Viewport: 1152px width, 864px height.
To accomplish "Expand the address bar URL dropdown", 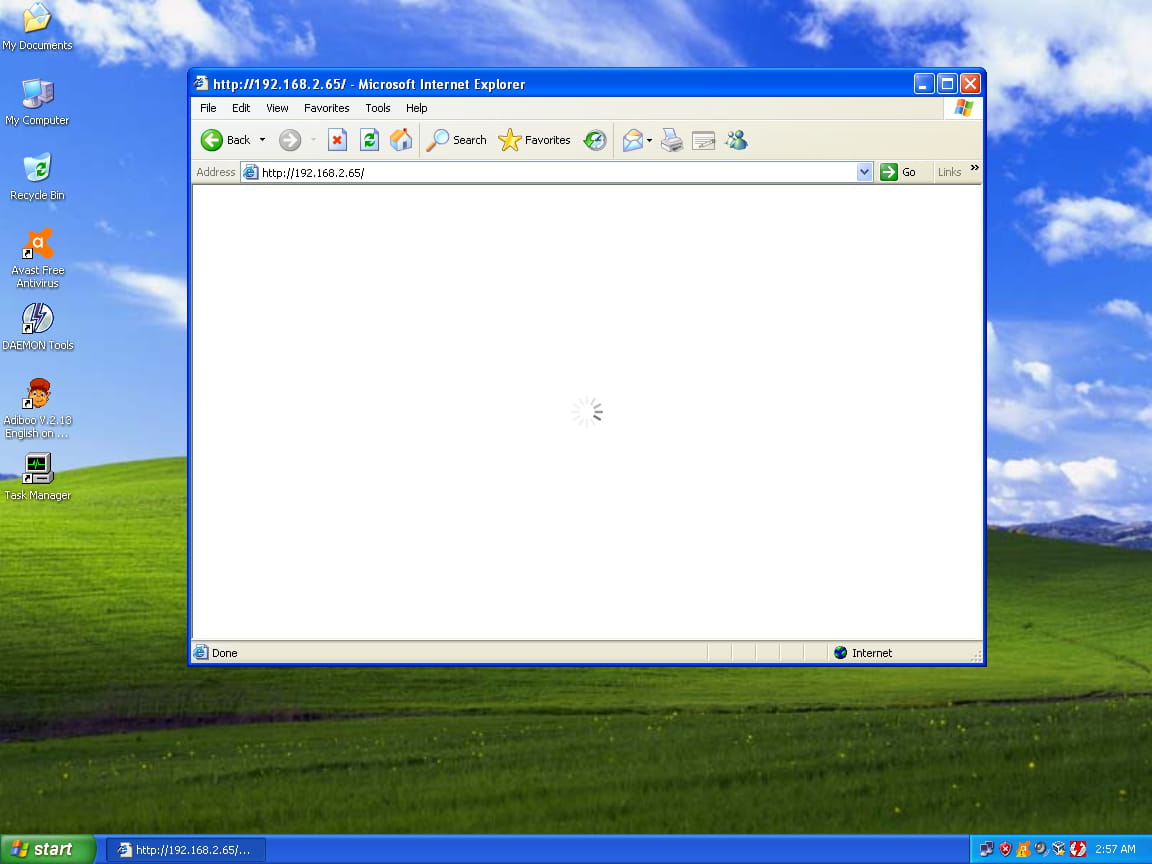I will (864, 172).
